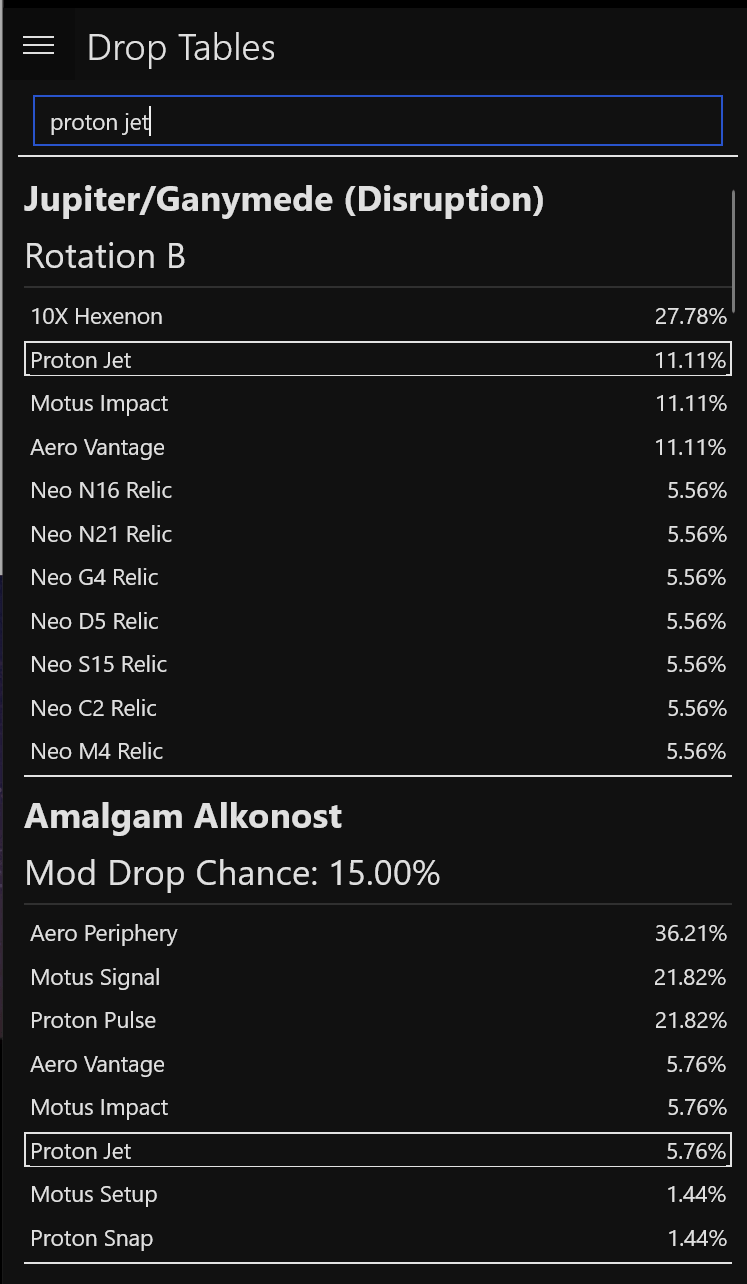Click the Rotation B subheading
747x1284 pixels.
[x=104, y=256]
